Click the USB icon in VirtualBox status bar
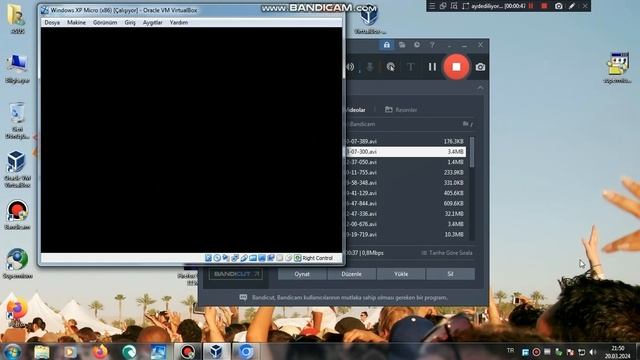 click(x=244, y=258)
